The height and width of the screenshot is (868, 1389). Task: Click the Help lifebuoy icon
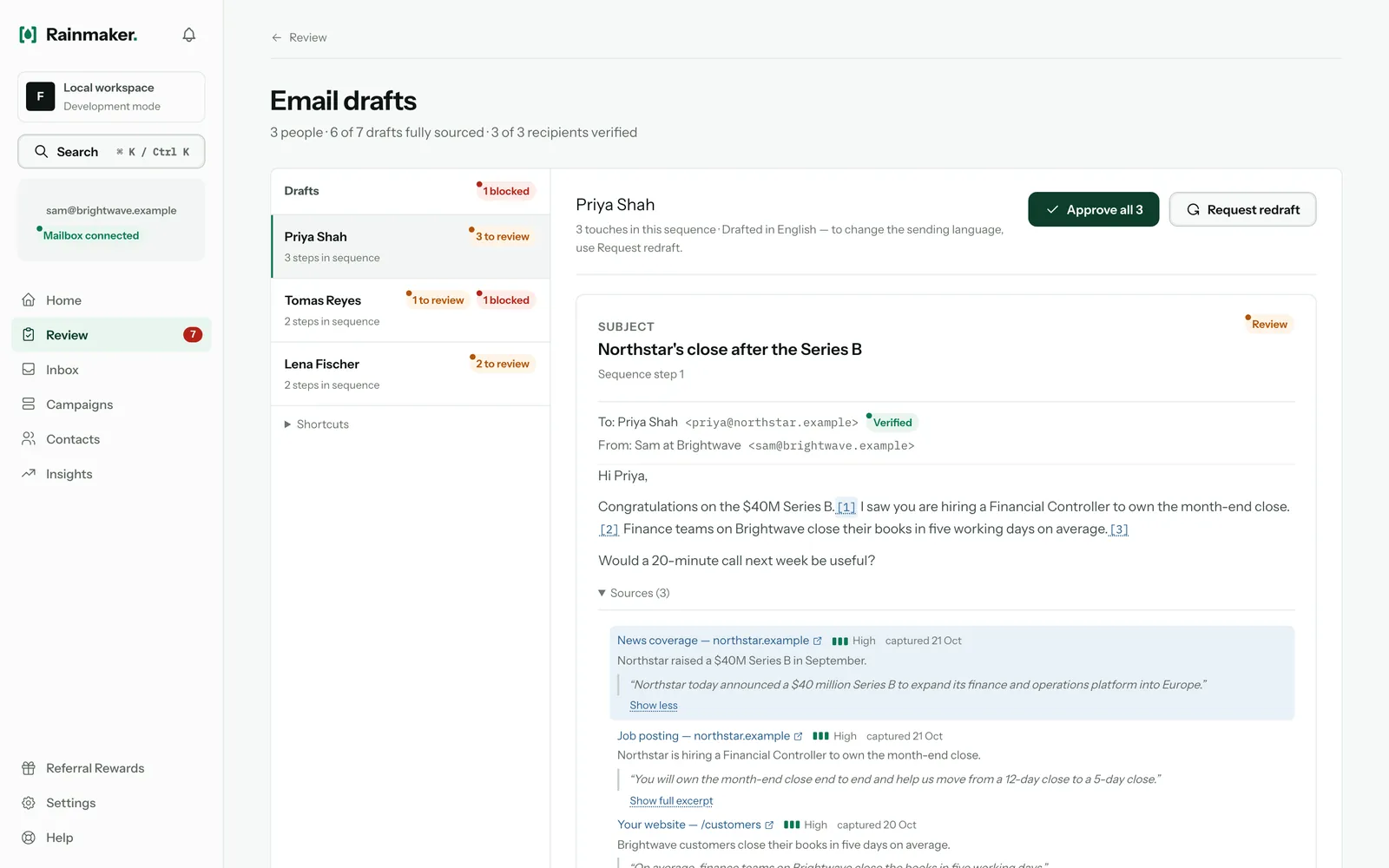click(29, 838)
